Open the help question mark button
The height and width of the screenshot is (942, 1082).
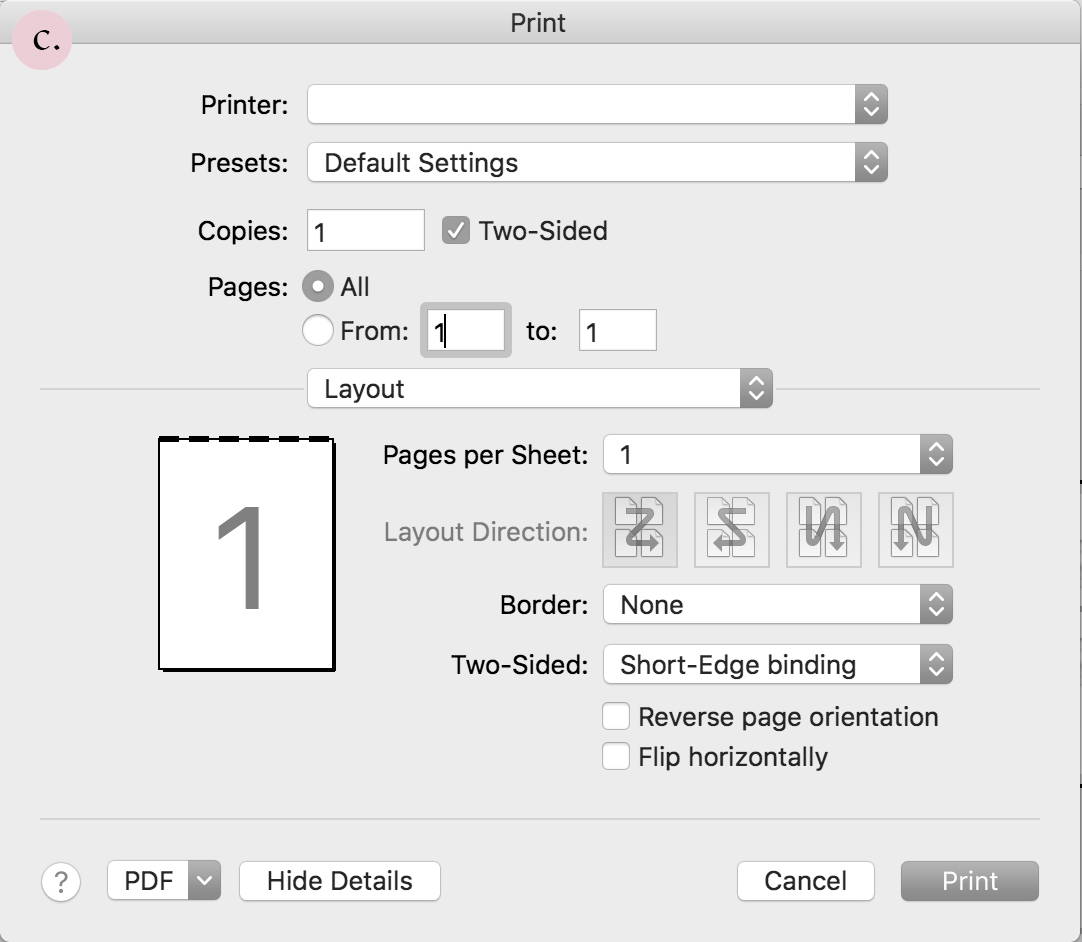click(x=61, y=881)
